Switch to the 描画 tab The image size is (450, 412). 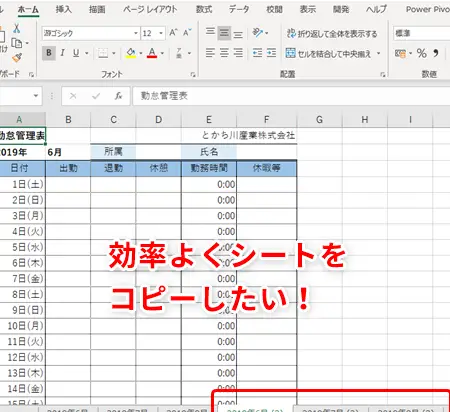[x=97, y=9]
